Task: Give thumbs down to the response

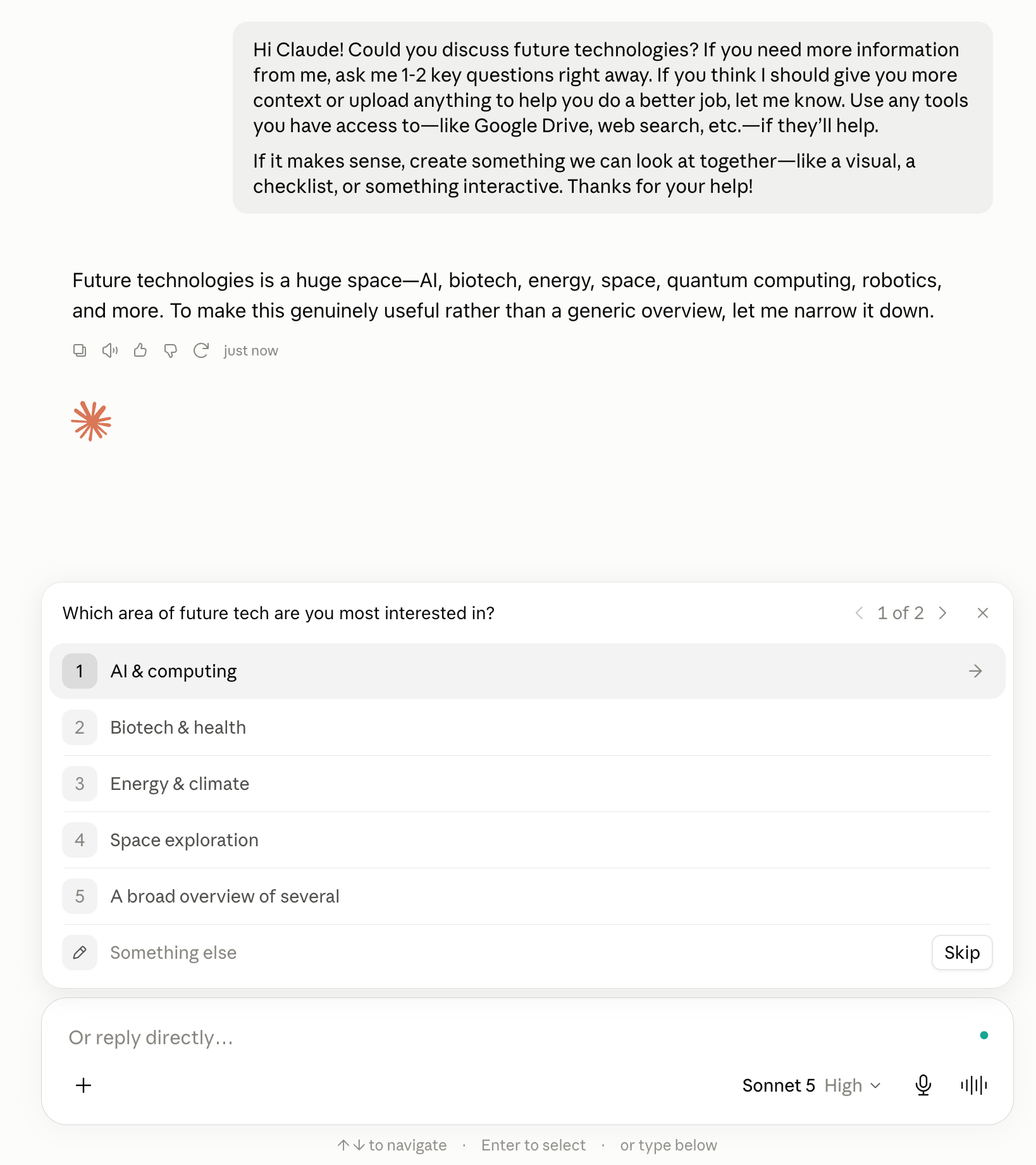Action: tap(171, 350)
